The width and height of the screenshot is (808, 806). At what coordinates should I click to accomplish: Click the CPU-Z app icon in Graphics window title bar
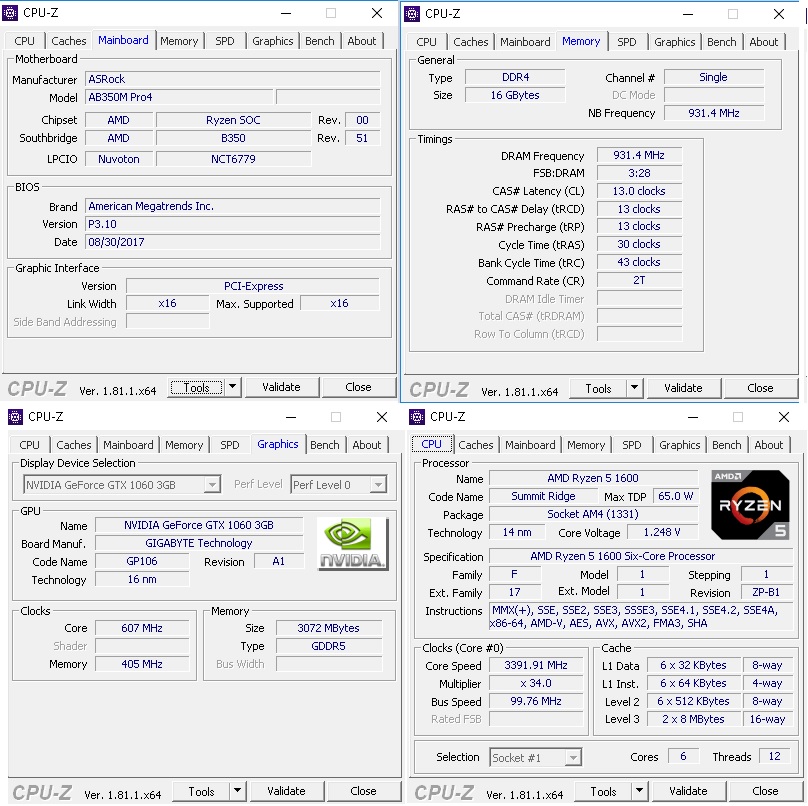point(15,416)
